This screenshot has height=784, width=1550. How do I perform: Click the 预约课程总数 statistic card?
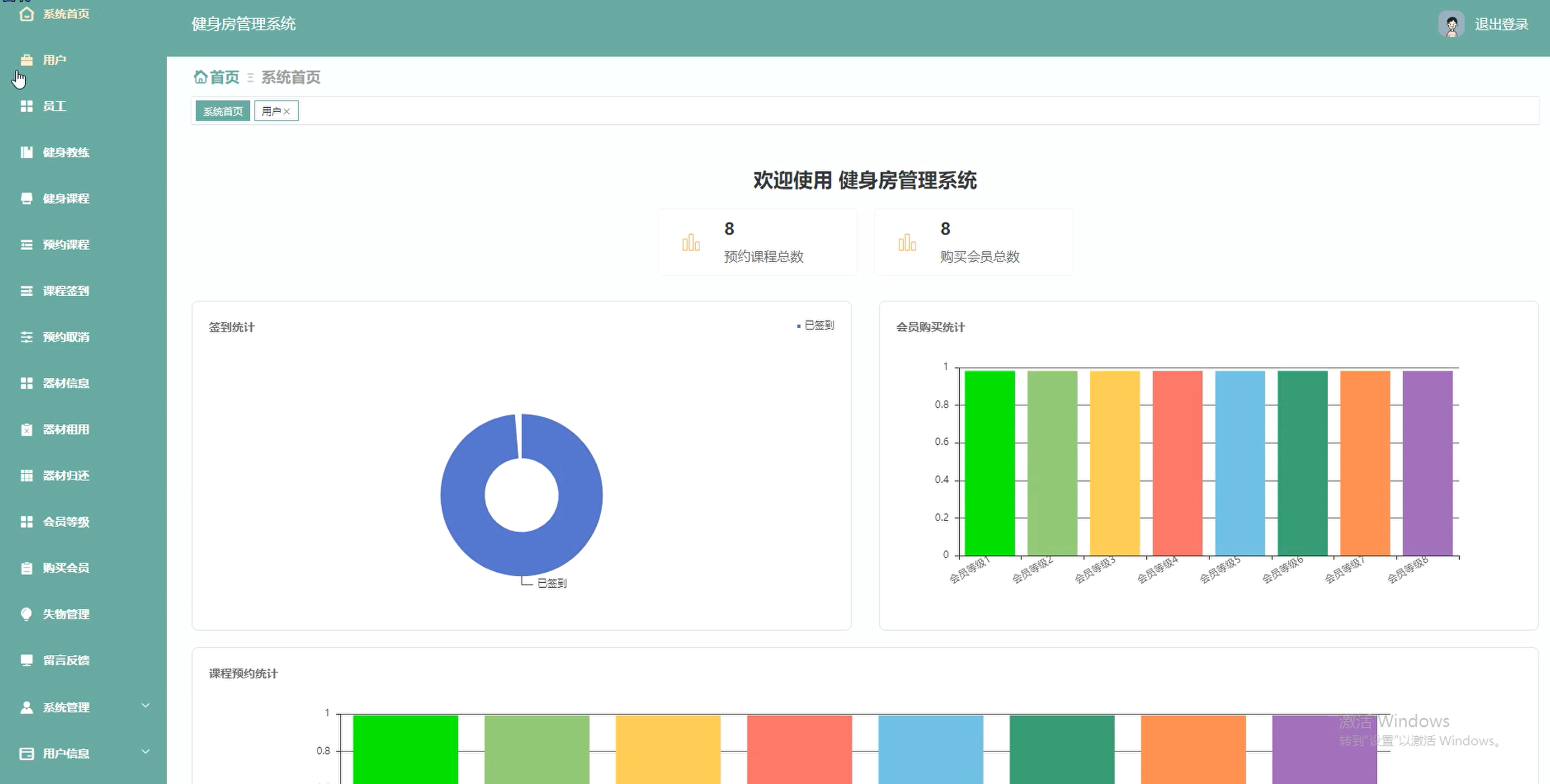pos(757,242)
